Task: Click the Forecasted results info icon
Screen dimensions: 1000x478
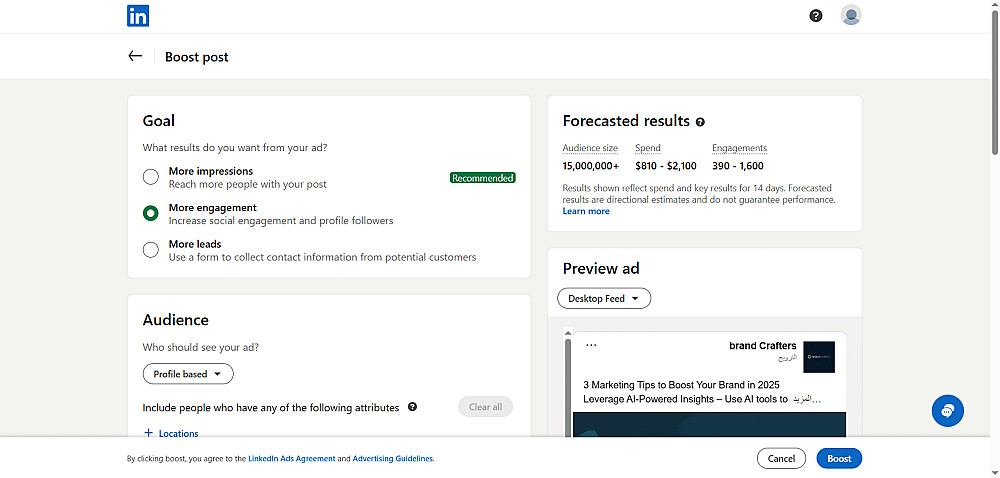Action: click(x=700, y=122)
